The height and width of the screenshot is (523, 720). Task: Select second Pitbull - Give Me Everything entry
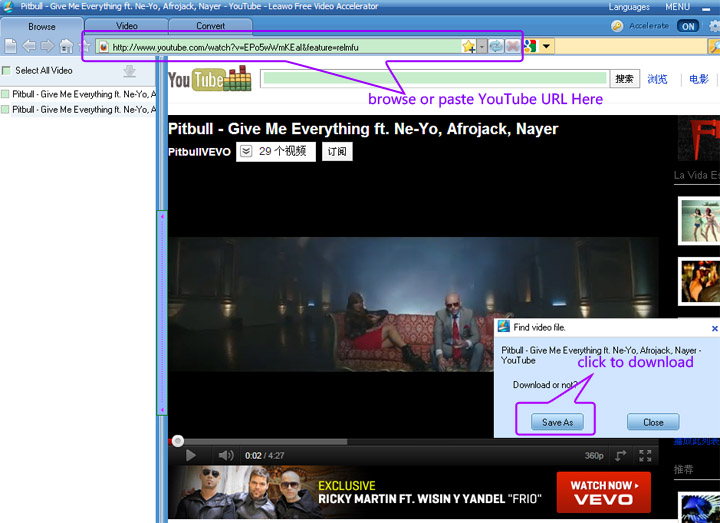pyautogui.click(x=84, y=109)
